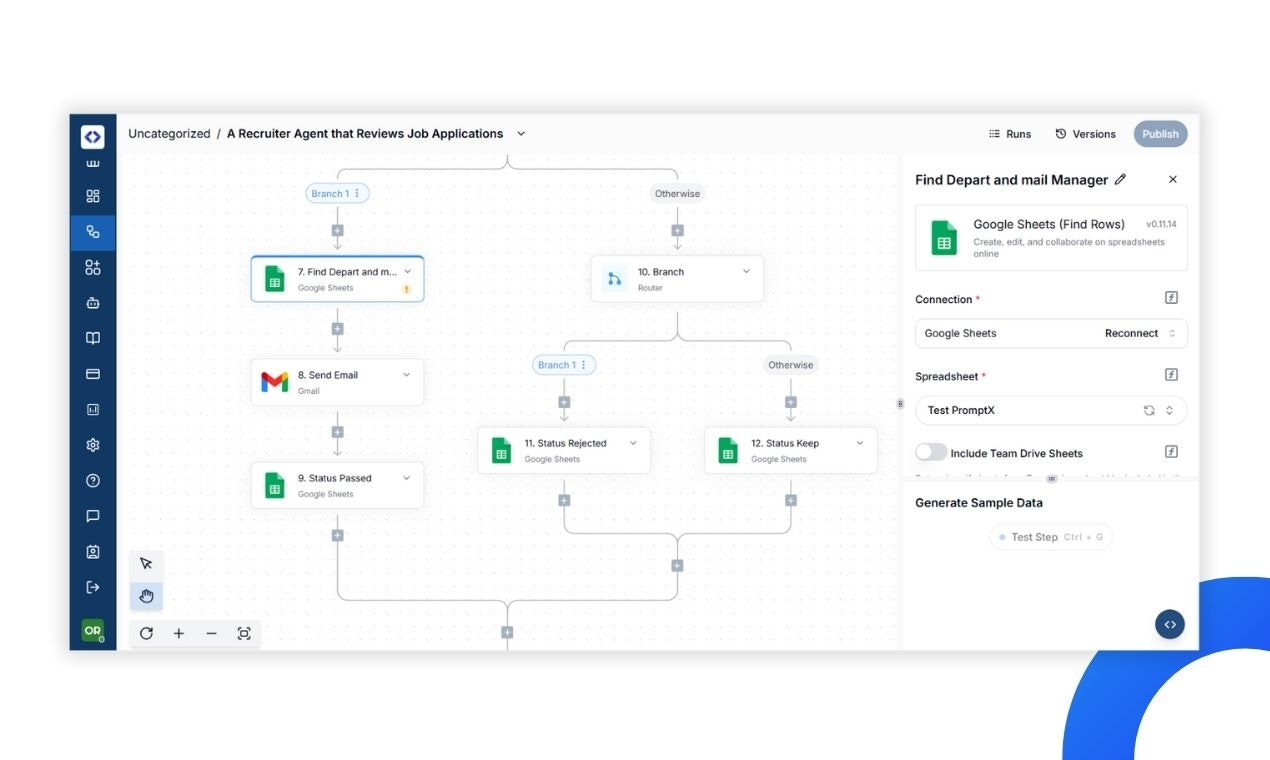This screenshot has width=1270, height=760.
Task: Click the robot agents icon in sidebar
Action: pyautogui.click(x=93, y=303)
